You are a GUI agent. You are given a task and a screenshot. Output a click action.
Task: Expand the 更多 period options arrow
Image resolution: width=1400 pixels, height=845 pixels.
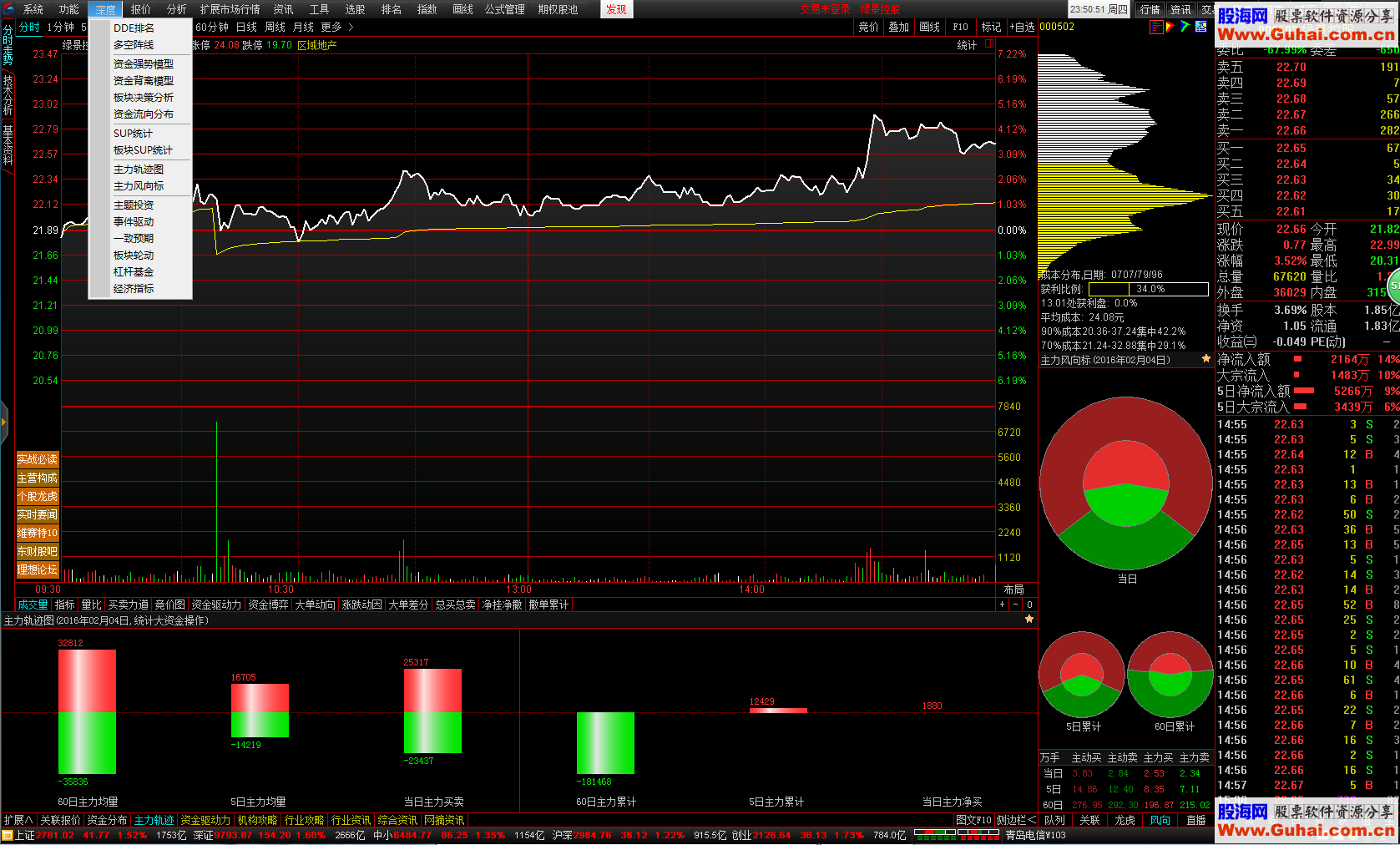[x=351, y=27]
